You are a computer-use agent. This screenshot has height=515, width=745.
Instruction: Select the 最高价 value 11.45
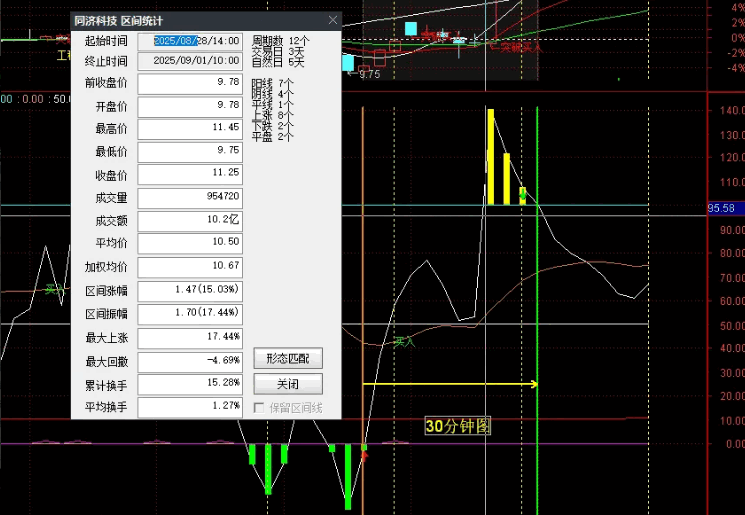tap(190, 129)
